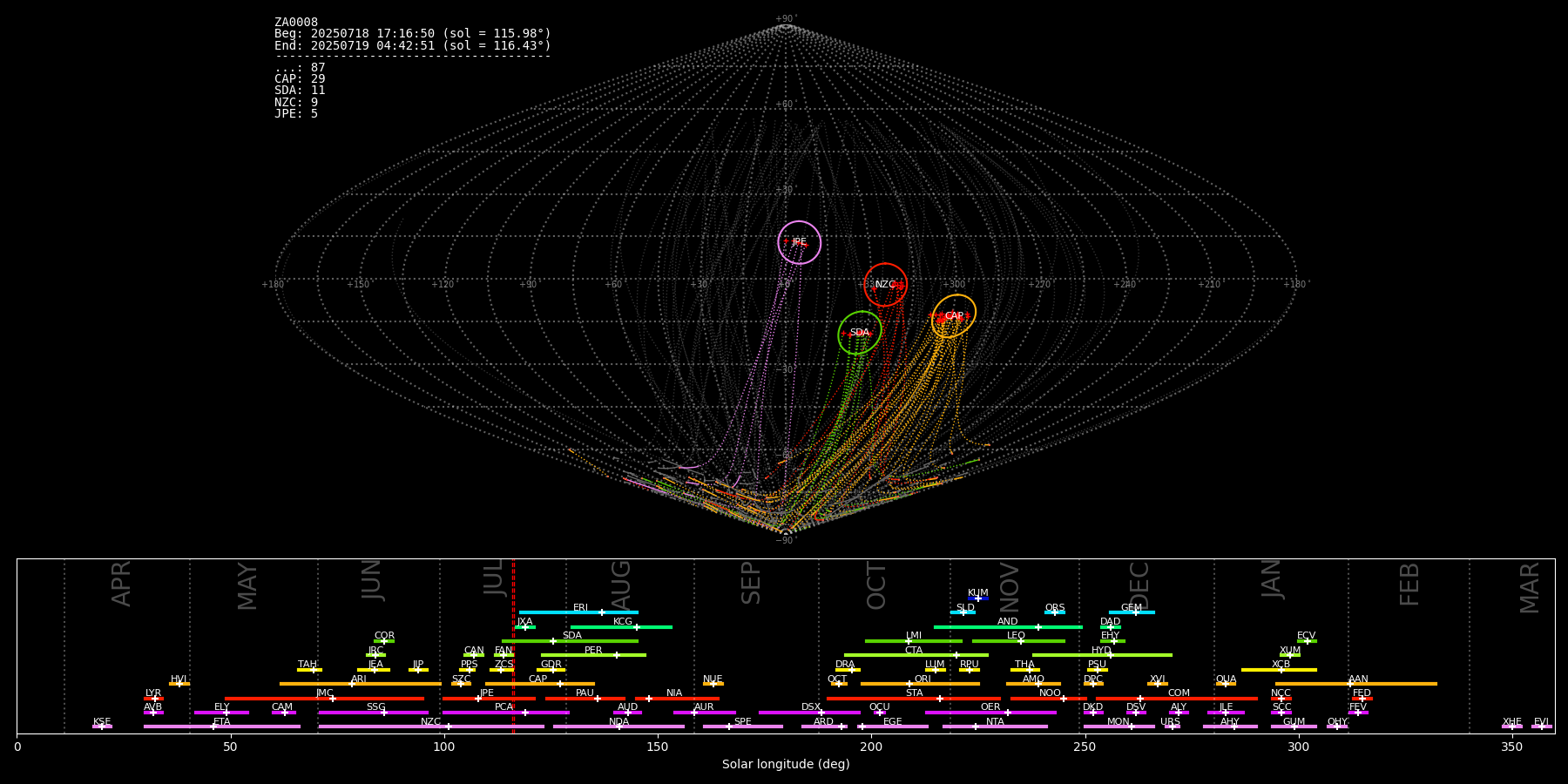Click the ETA shower bar in timeline

(x=222, y=727)
